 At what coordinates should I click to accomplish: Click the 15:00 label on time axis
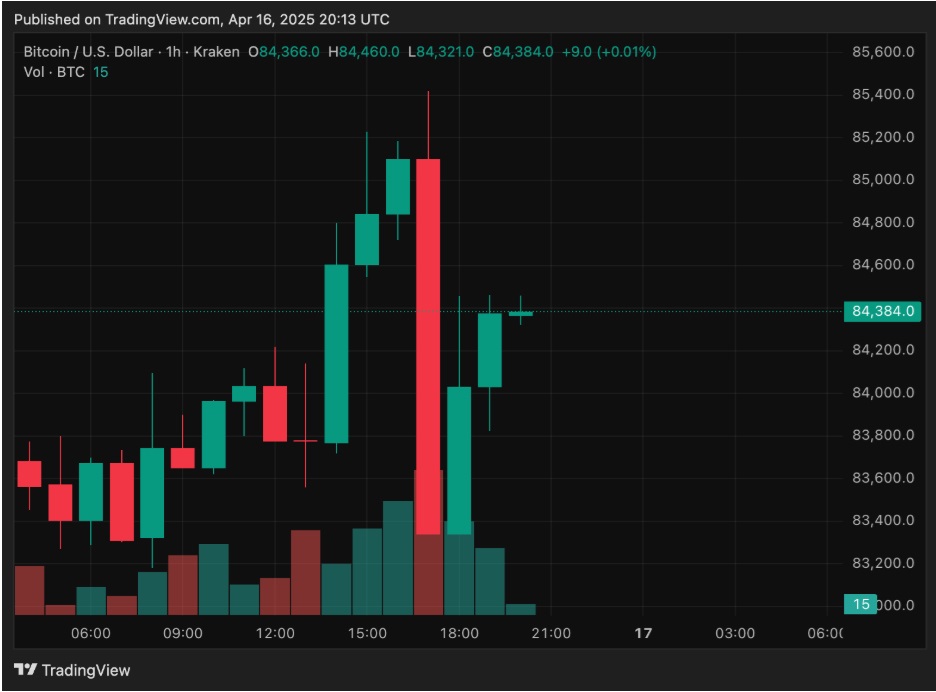367,633
